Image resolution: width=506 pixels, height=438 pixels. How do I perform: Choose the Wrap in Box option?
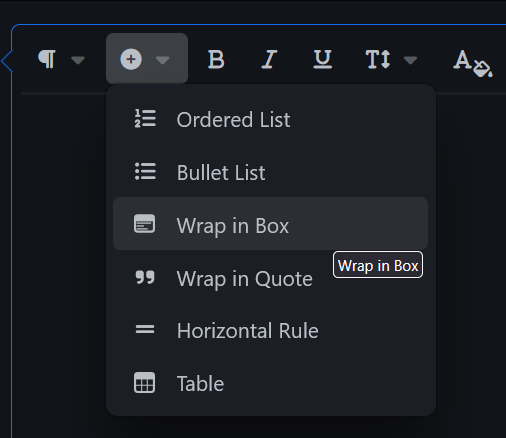point(270,224)
